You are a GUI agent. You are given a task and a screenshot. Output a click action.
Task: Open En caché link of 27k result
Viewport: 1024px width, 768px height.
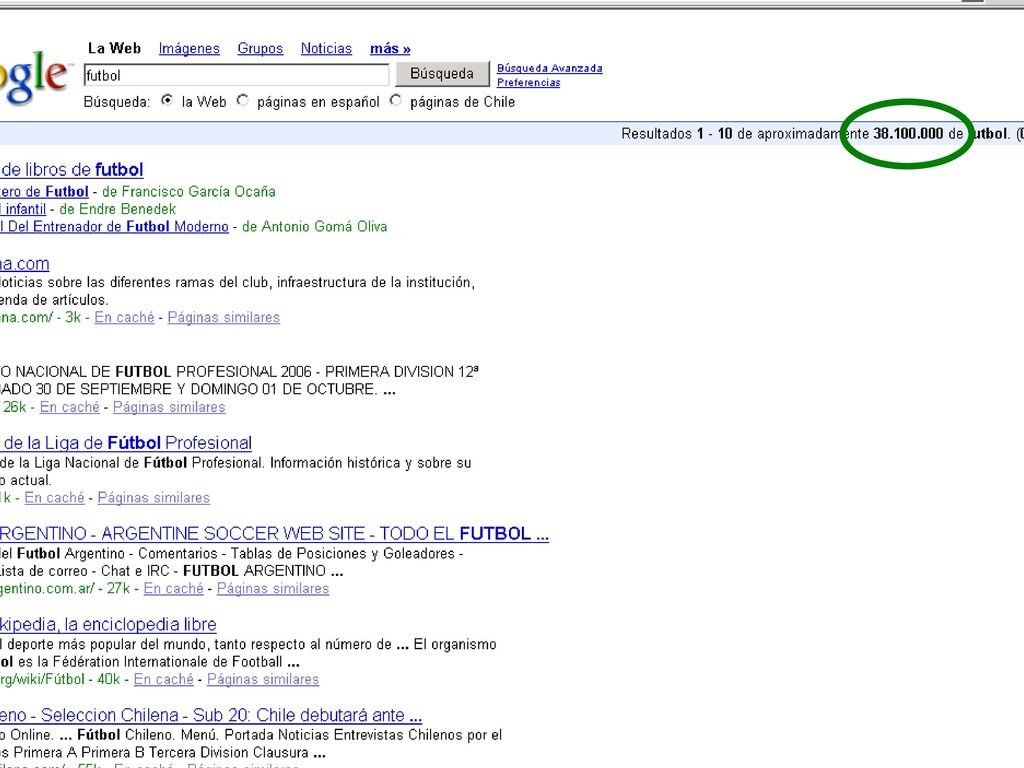click(x=173, y=588)
